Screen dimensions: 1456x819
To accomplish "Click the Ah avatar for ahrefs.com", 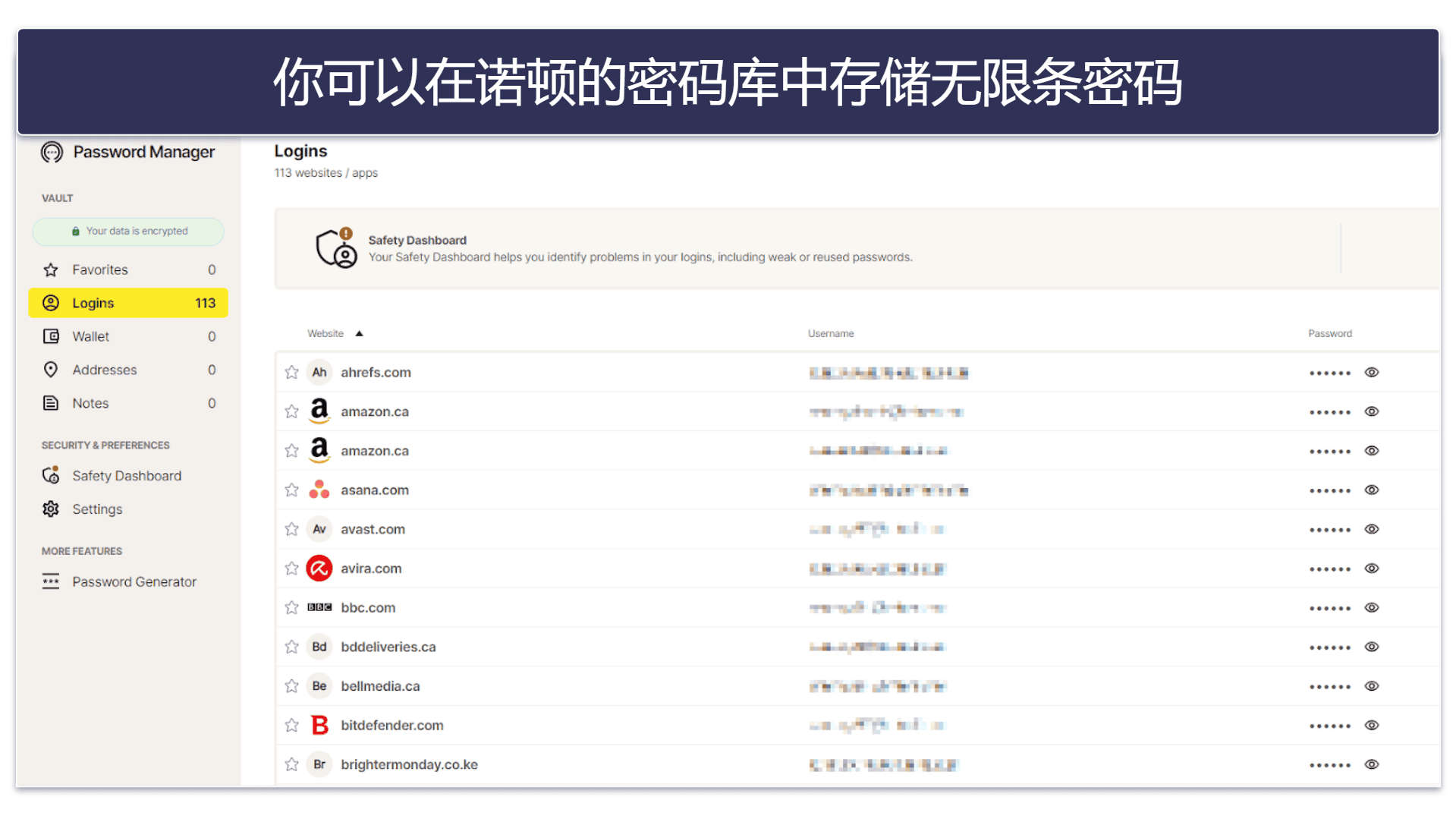I will 319,373.
